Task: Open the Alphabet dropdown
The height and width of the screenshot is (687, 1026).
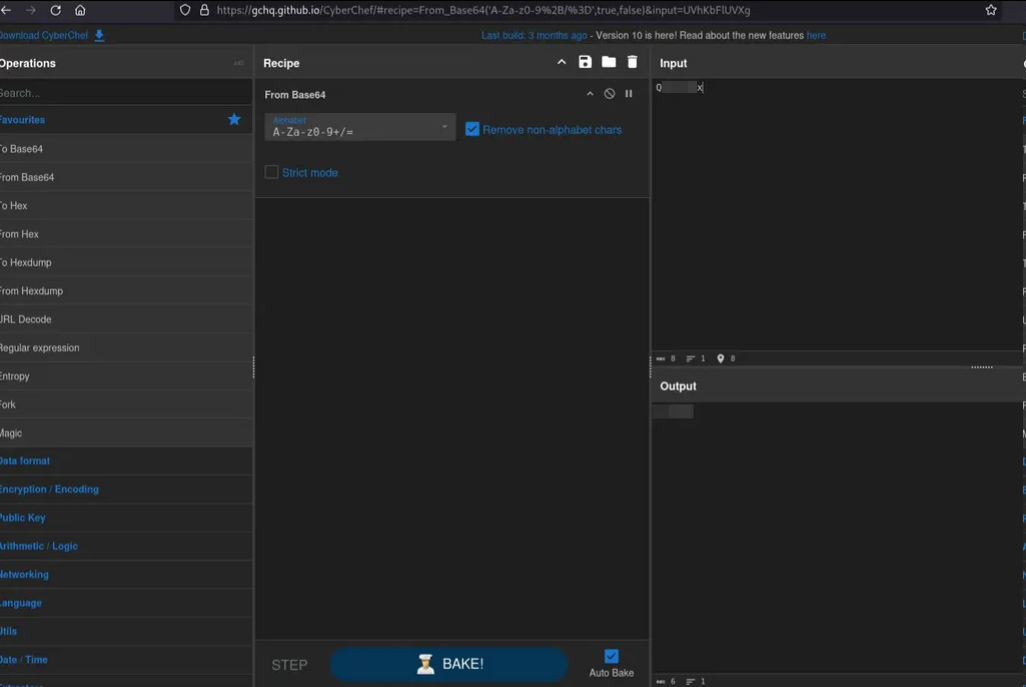Action: [x=360, y=127]
